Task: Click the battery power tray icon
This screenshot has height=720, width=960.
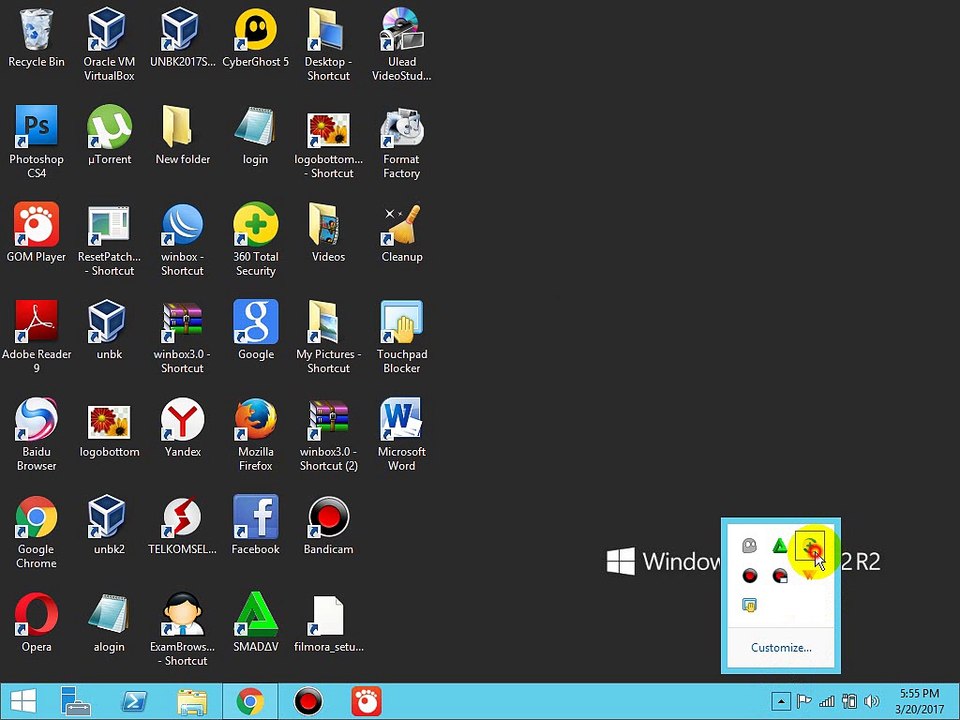Action: coord(849,702)
